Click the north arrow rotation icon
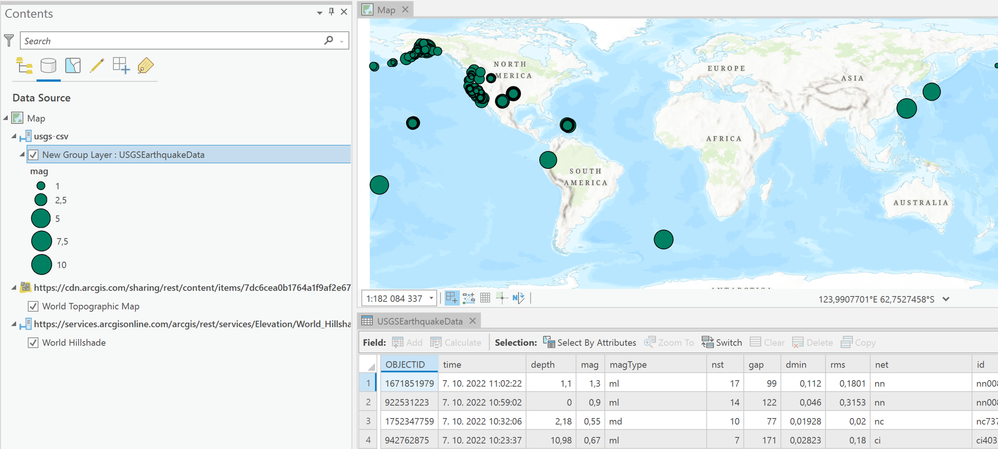Screen dimensions: 998x449 pyautogui.click(x=518, y=297)
